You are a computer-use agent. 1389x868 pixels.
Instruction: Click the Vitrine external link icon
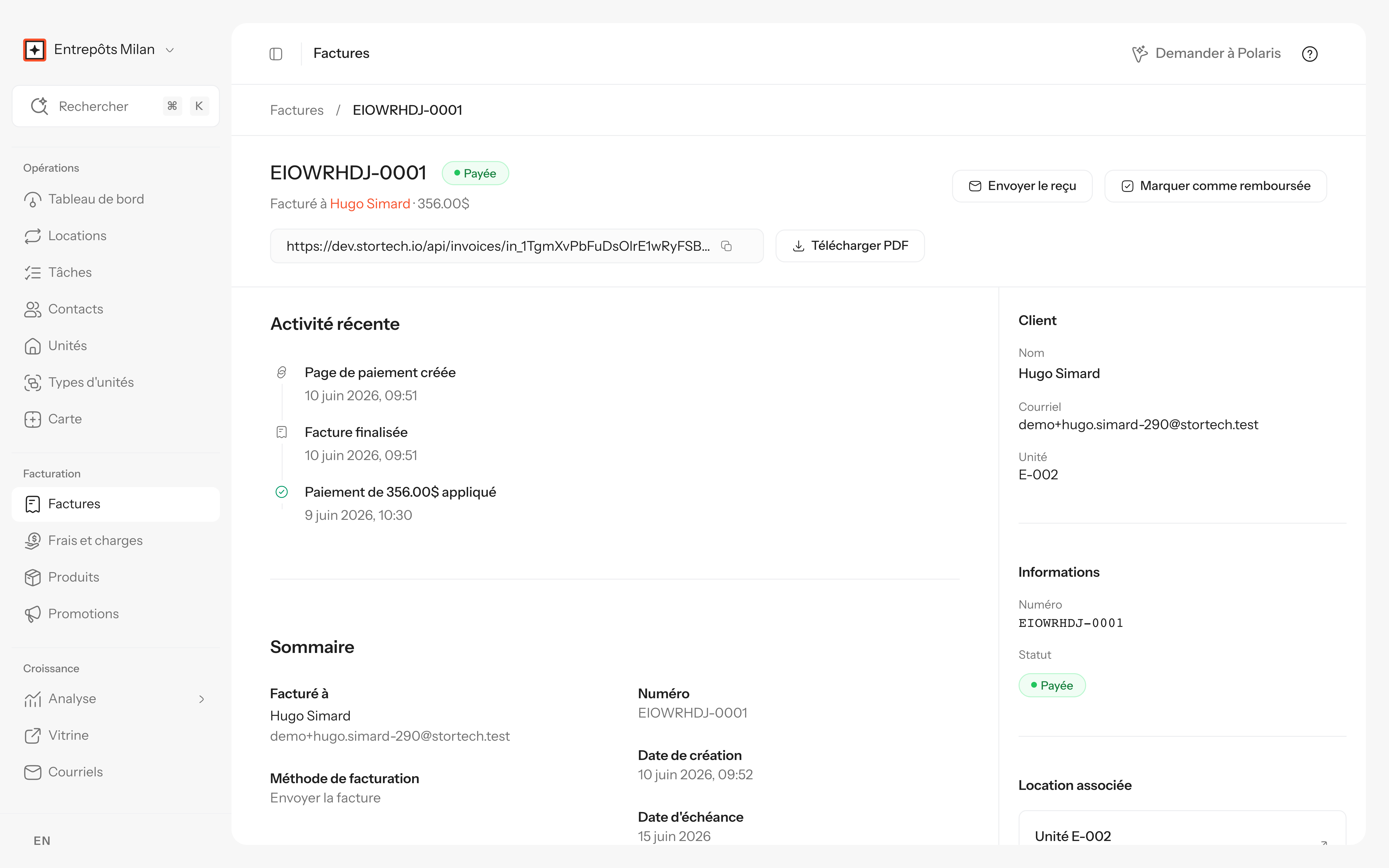33,735
